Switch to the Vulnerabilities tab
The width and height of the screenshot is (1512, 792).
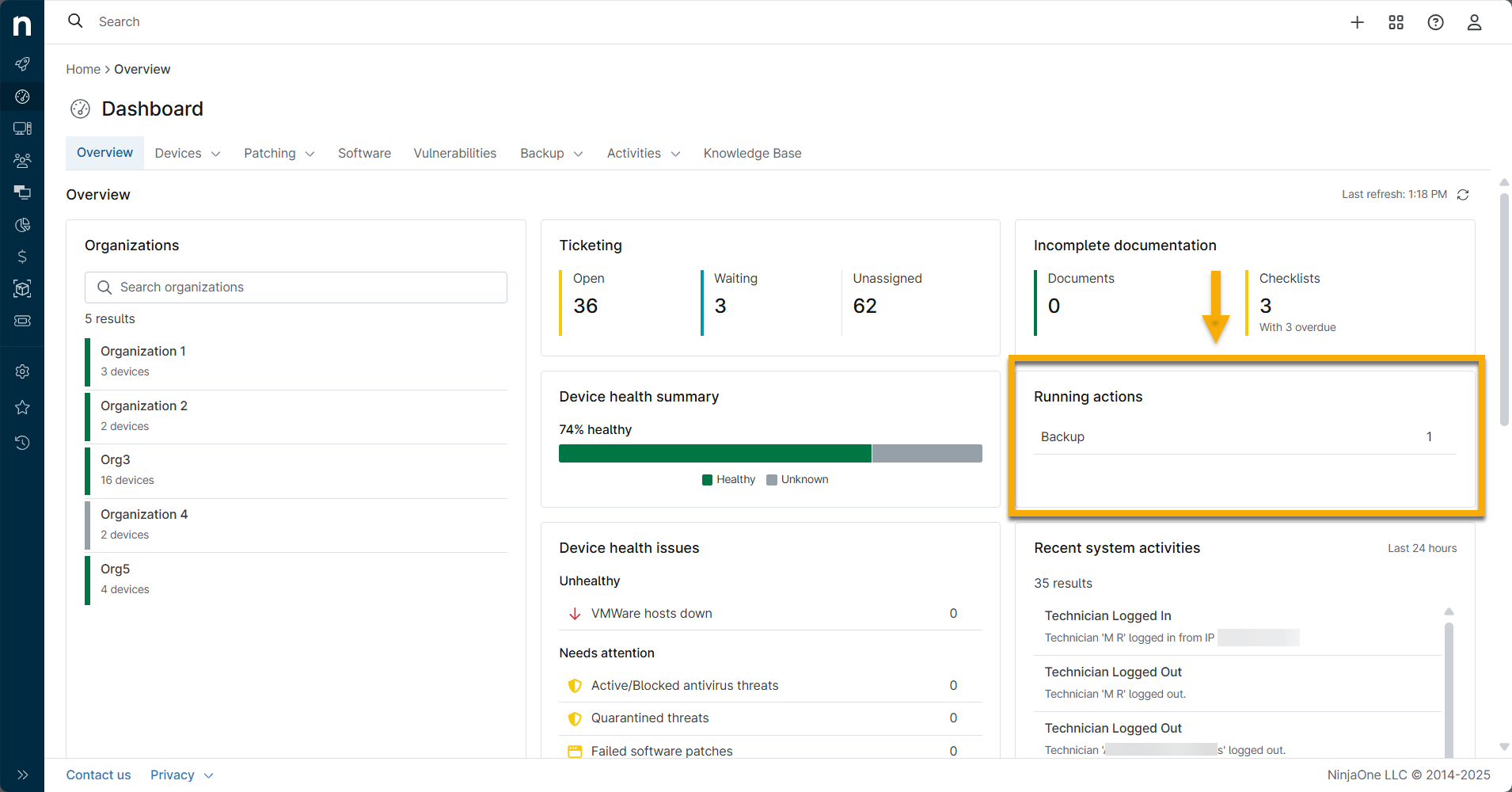click(x=455, y=153)
